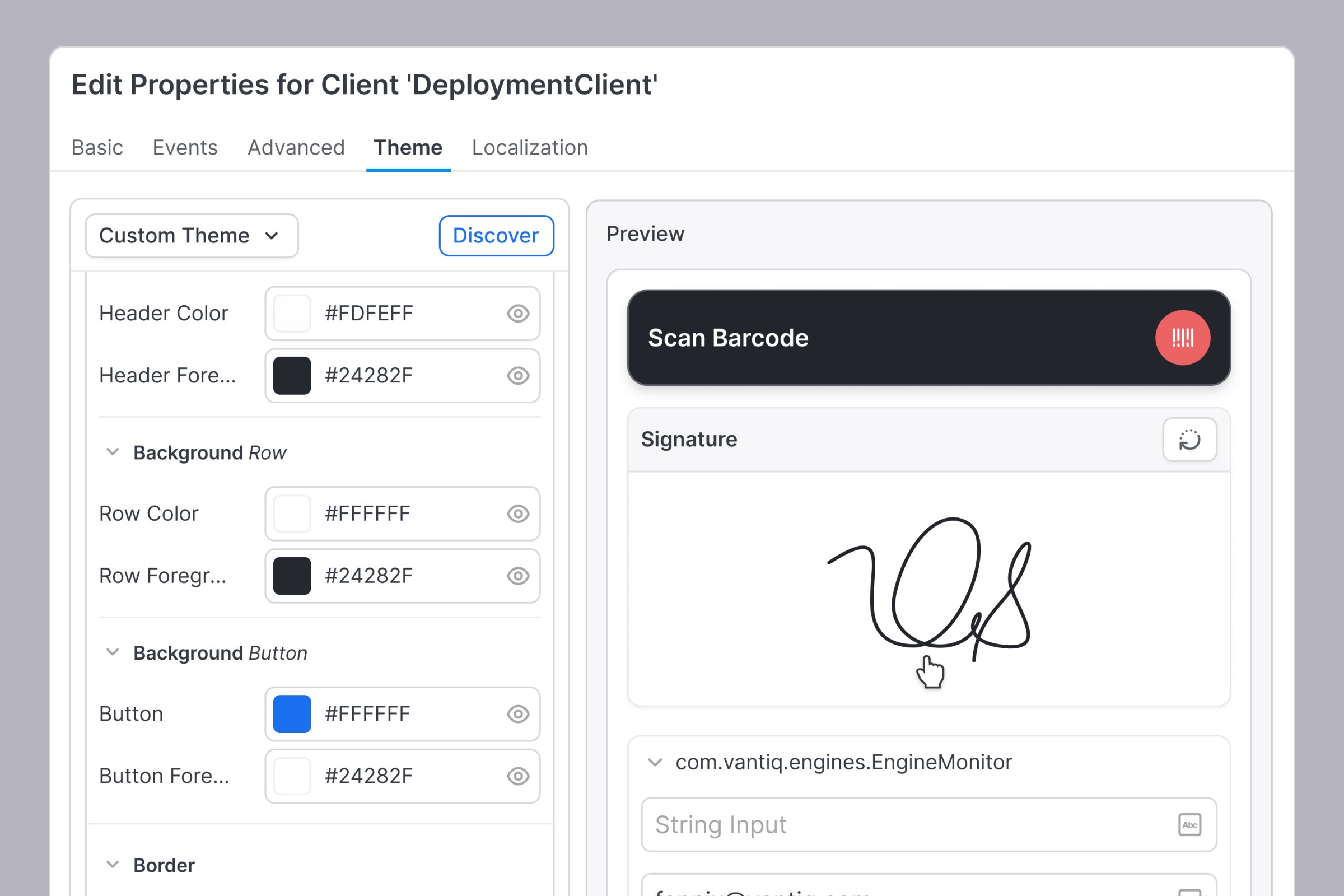Open the Custom Theme dropdown
The height and width of the screenshot is (896, 1344).
(x=192, y=235)
